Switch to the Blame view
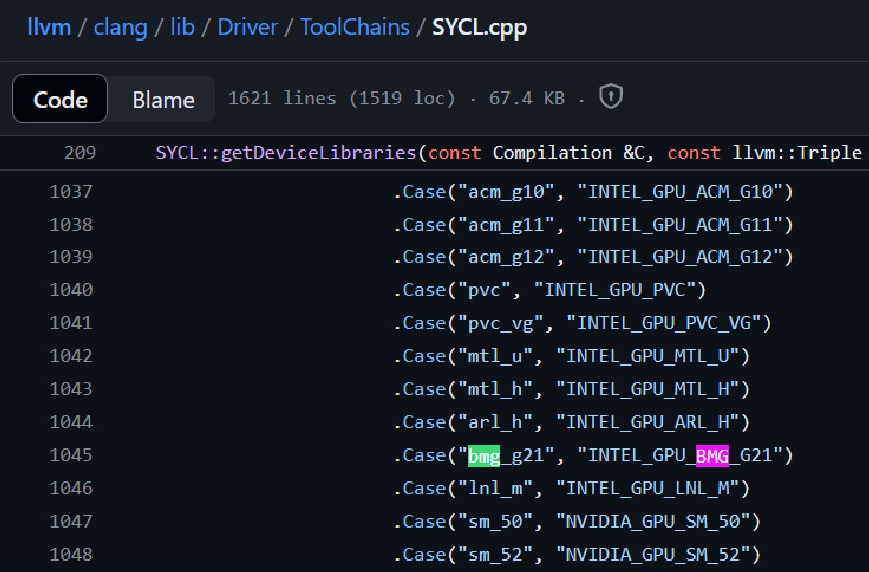Image resolution: width=869 pixels, height=572 pixels. click(x=163, y=100)
